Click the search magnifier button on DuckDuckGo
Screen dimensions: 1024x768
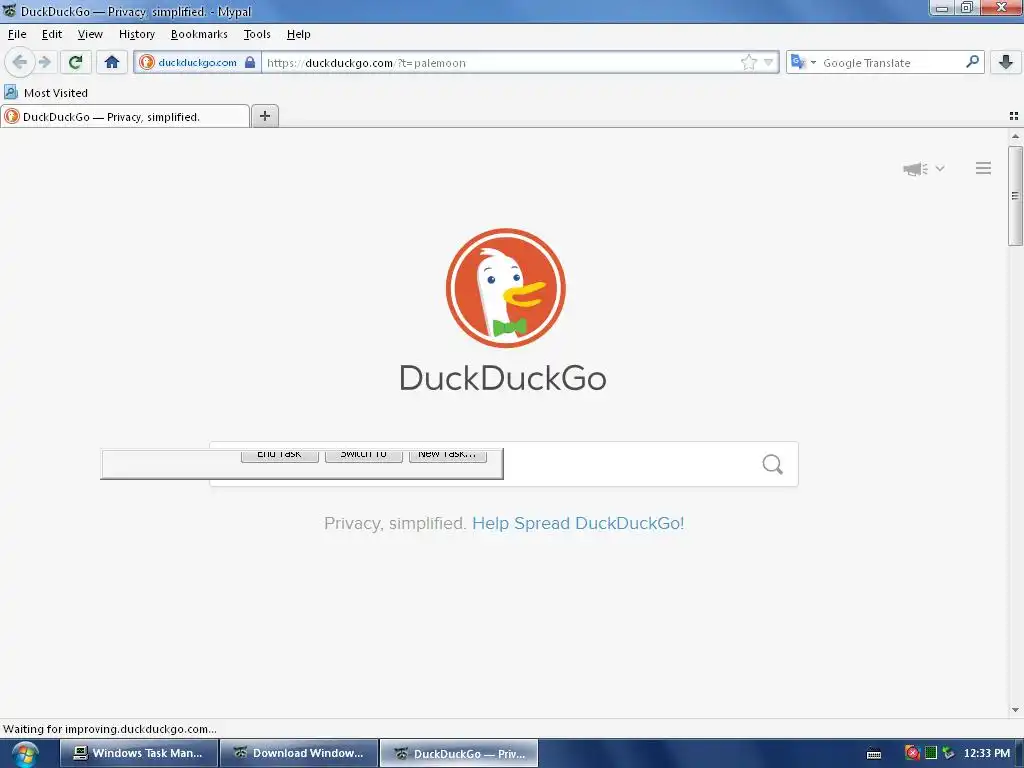coord(773,464)
